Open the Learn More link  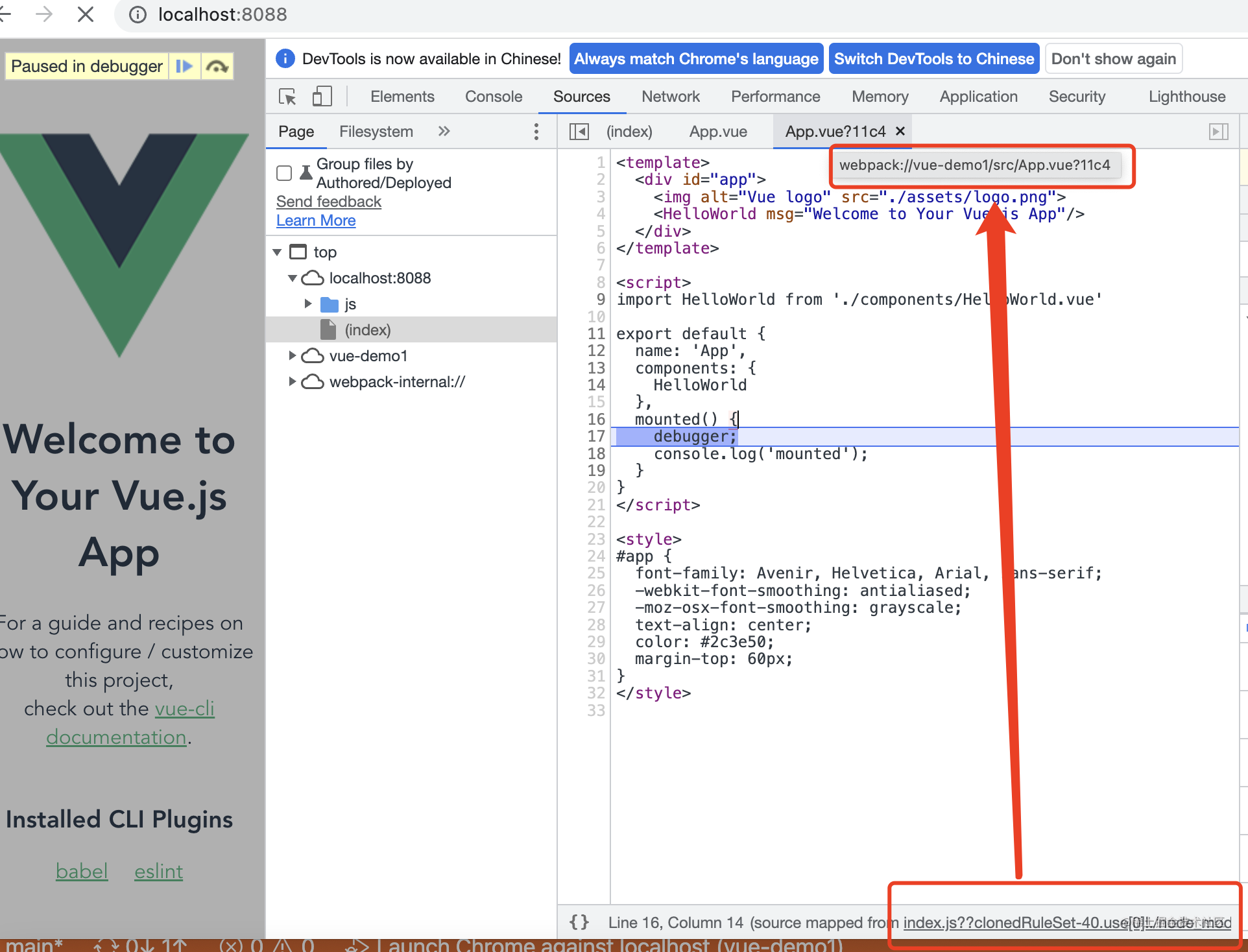[x=316, y=220]
